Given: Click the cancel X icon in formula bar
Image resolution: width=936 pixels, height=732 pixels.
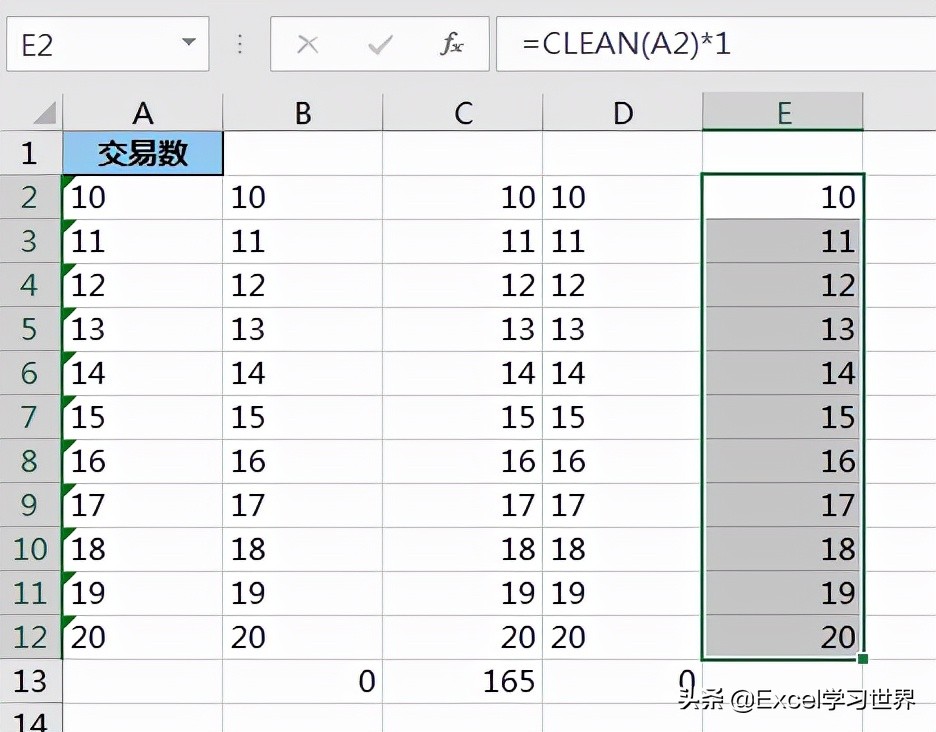Looking at the screenshot, I should (x=307, y=44).
